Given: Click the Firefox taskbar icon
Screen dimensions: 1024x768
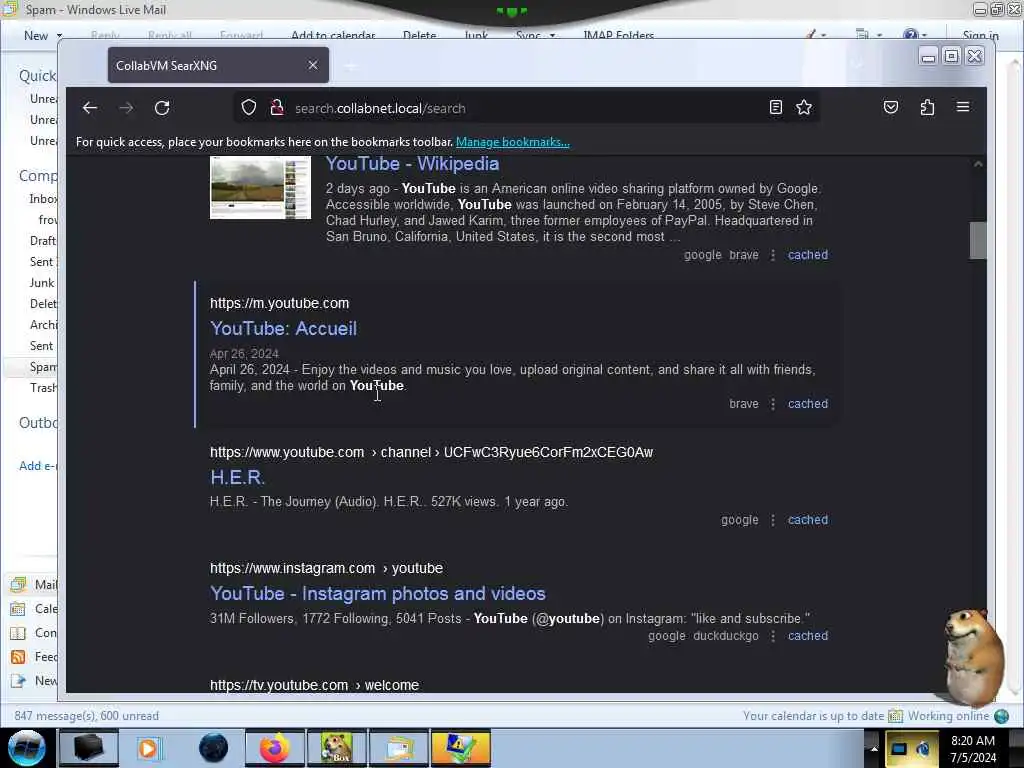Looking at the screenshot, I should tap(274, 748).
